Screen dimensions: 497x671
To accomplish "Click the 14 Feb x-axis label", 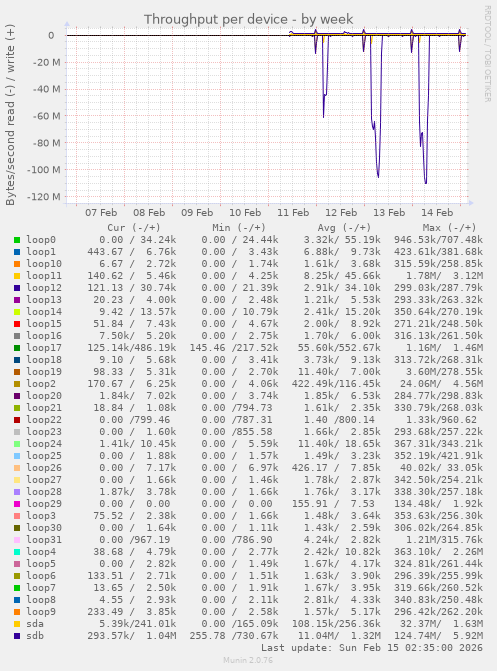I will point(437,213).
